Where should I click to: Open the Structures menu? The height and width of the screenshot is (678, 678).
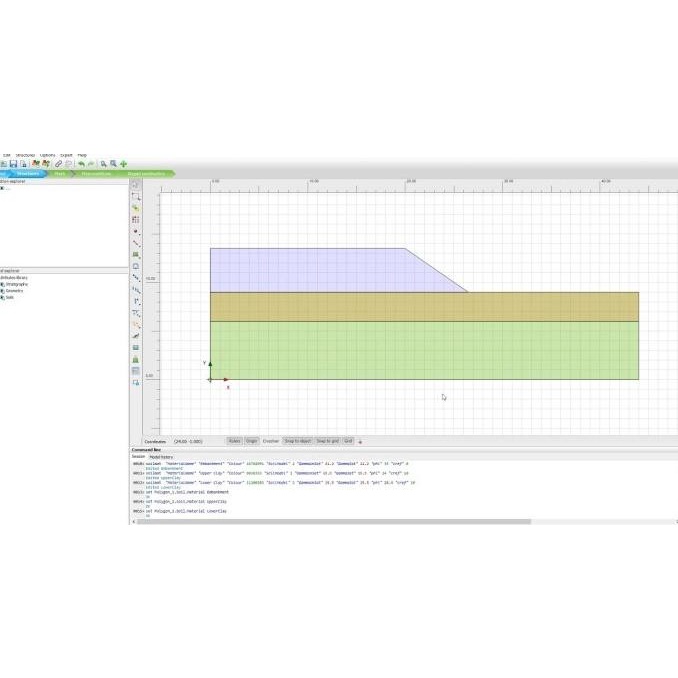[25, 155]
